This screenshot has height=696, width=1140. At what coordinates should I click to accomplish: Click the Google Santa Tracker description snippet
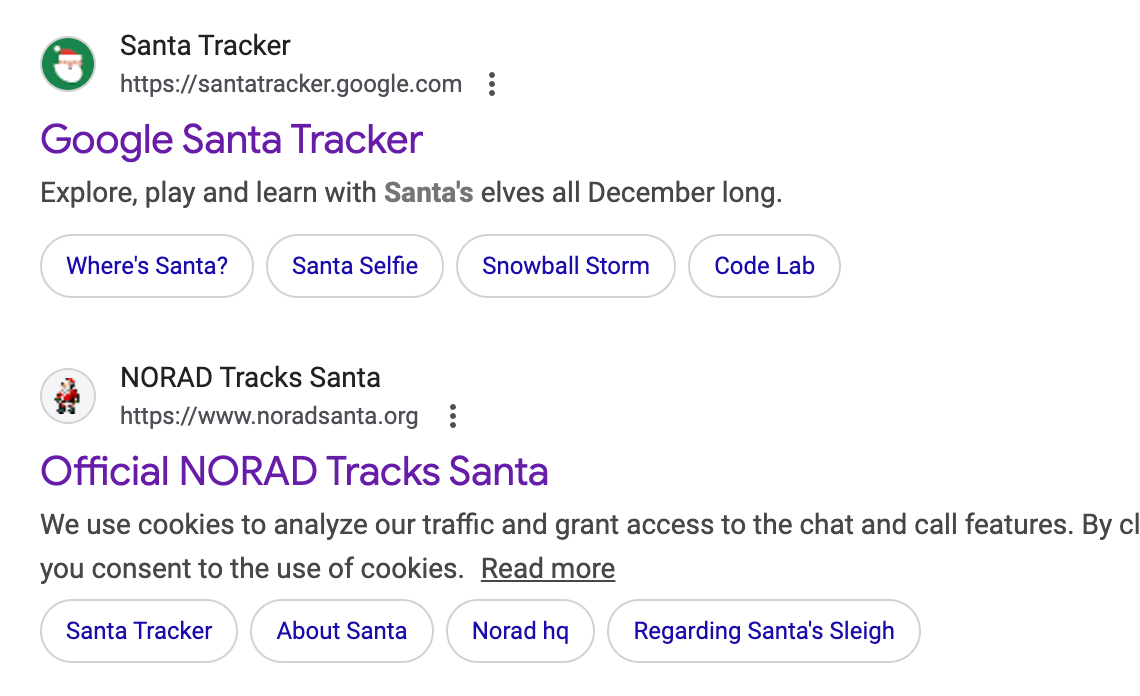[x=411, y=192]
